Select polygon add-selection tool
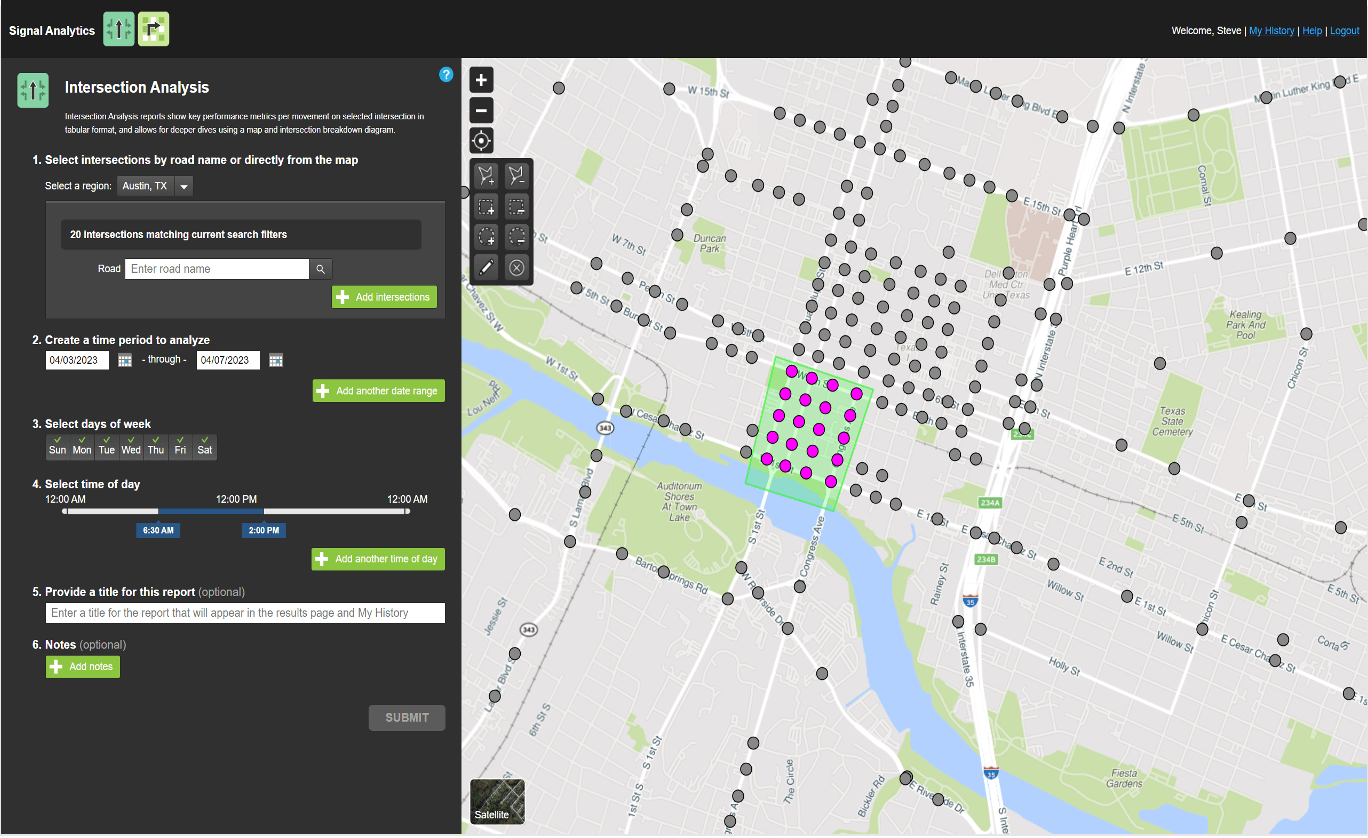 click(x=486, y=175)
